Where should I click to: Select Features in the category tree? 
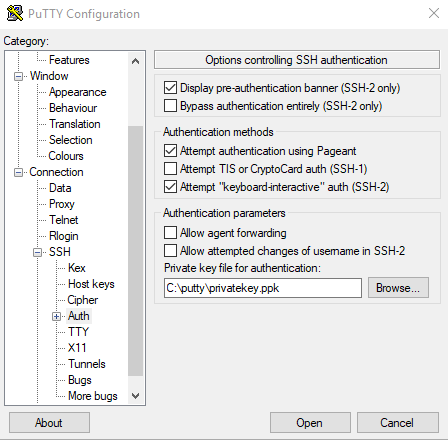(69, 60)
